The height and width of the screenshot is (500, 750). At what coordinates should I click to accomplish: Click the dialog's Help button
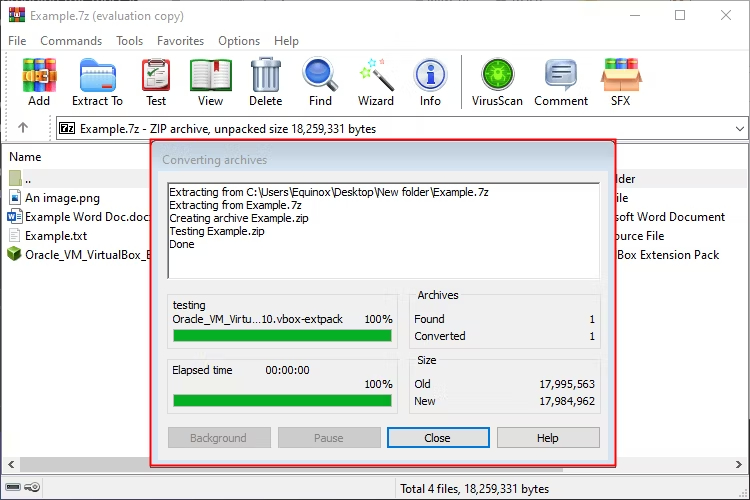pos(548,438)
